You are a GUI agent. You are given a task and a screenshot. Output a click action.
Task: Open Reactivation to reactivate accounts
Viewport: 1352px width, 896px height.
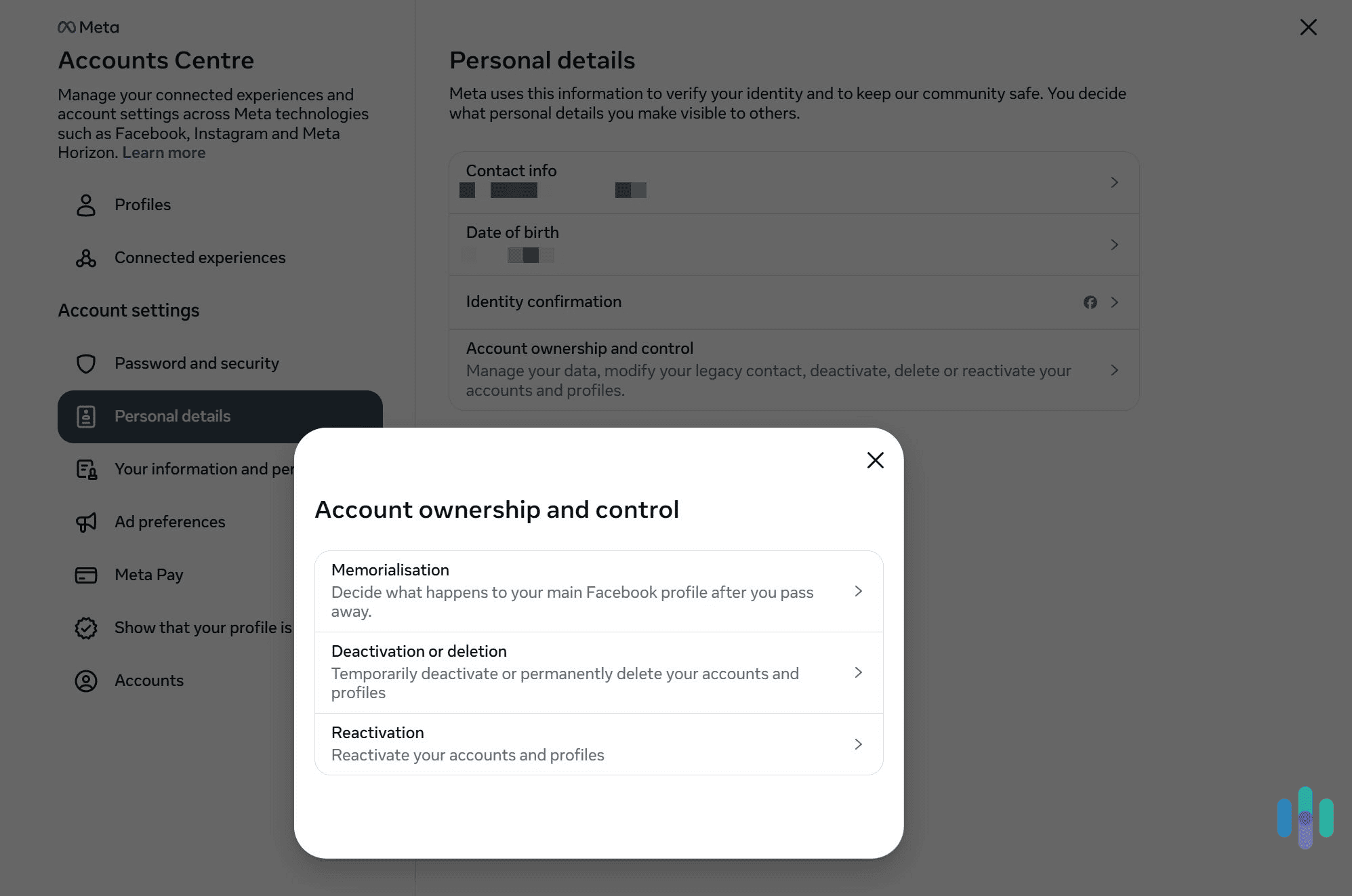coord(858,744)
